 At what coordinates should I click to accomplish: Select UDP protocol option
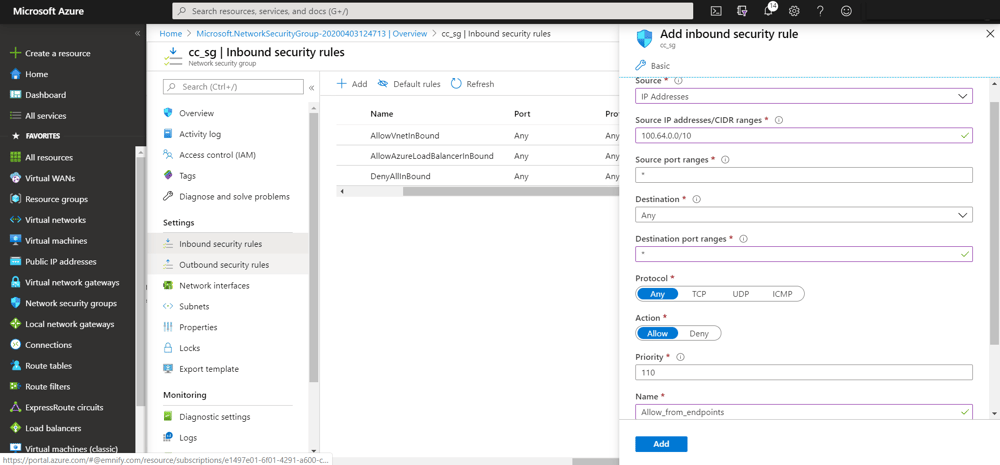point(740,294)
